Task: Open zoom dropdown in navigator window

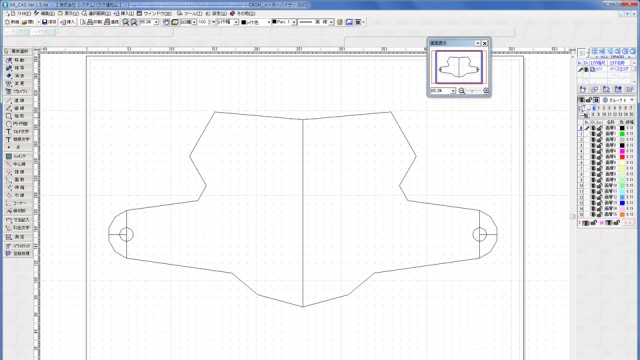Action: (x=453, y=91)
